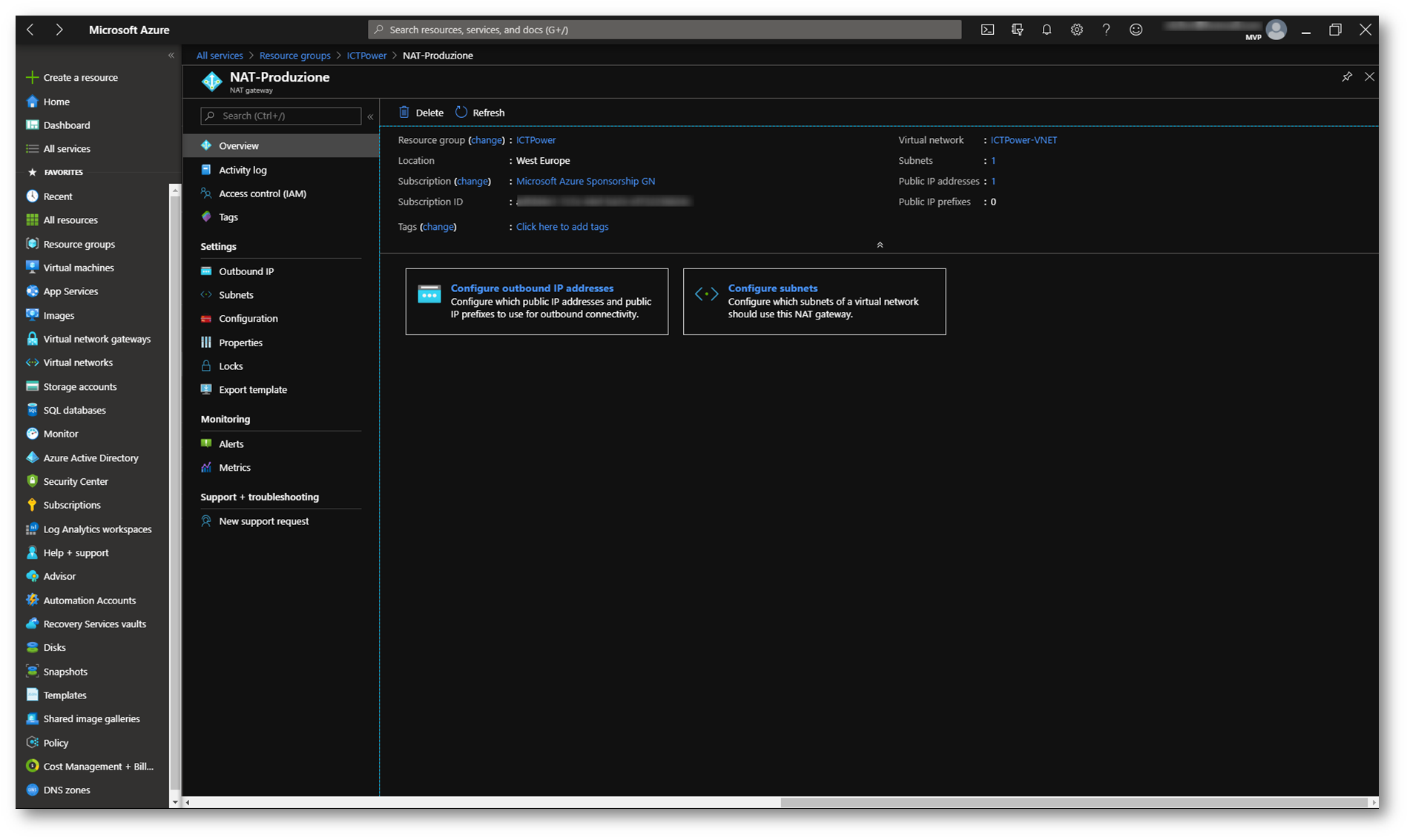
Task: Click the horizontal scrollbar at bottom
Action: pyautogui.click(x=1074, y=802)
